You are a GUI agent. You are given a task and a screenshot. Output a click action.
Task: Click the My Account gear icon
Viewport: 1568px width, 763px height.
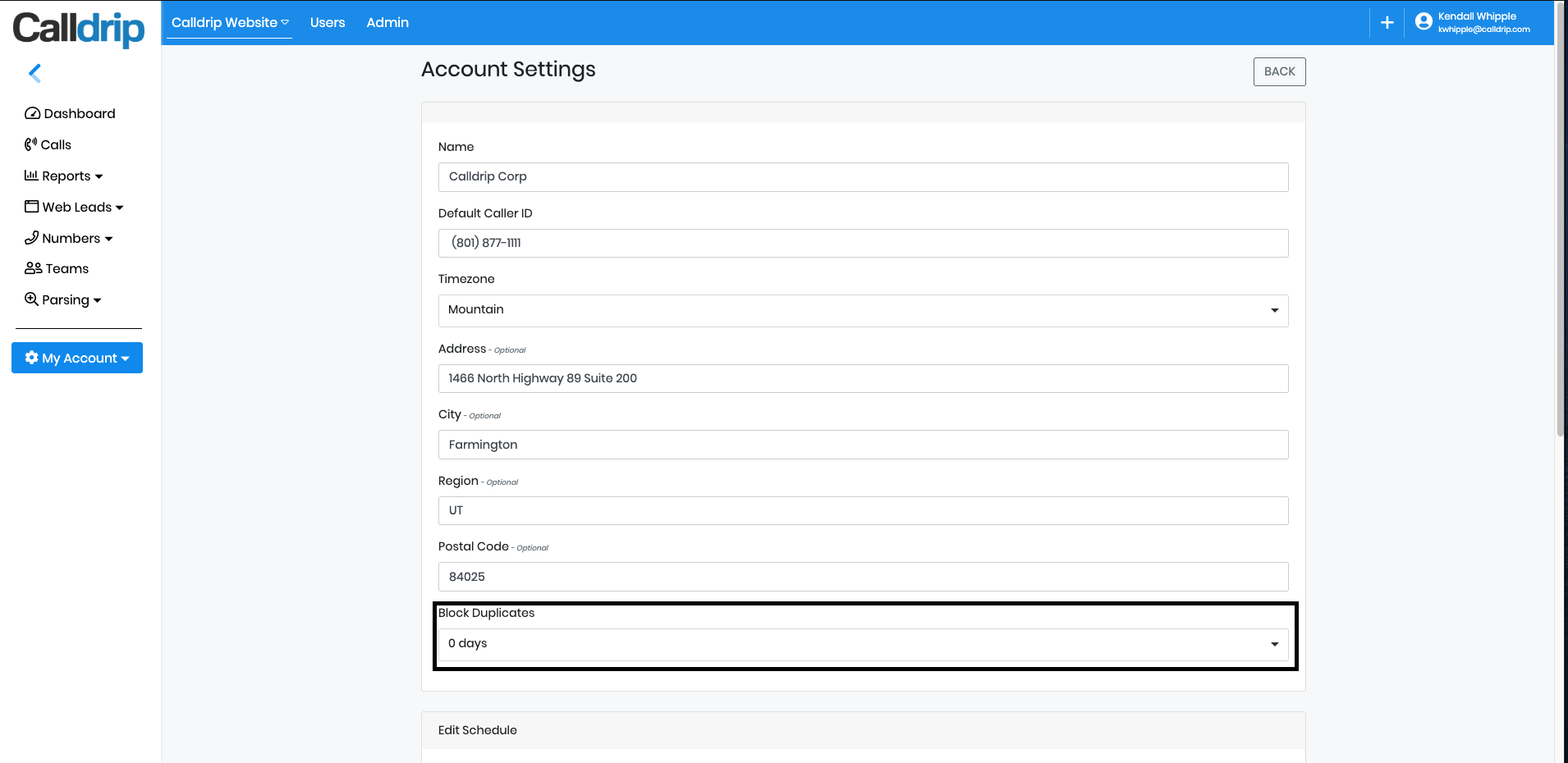tap(31, 358)
